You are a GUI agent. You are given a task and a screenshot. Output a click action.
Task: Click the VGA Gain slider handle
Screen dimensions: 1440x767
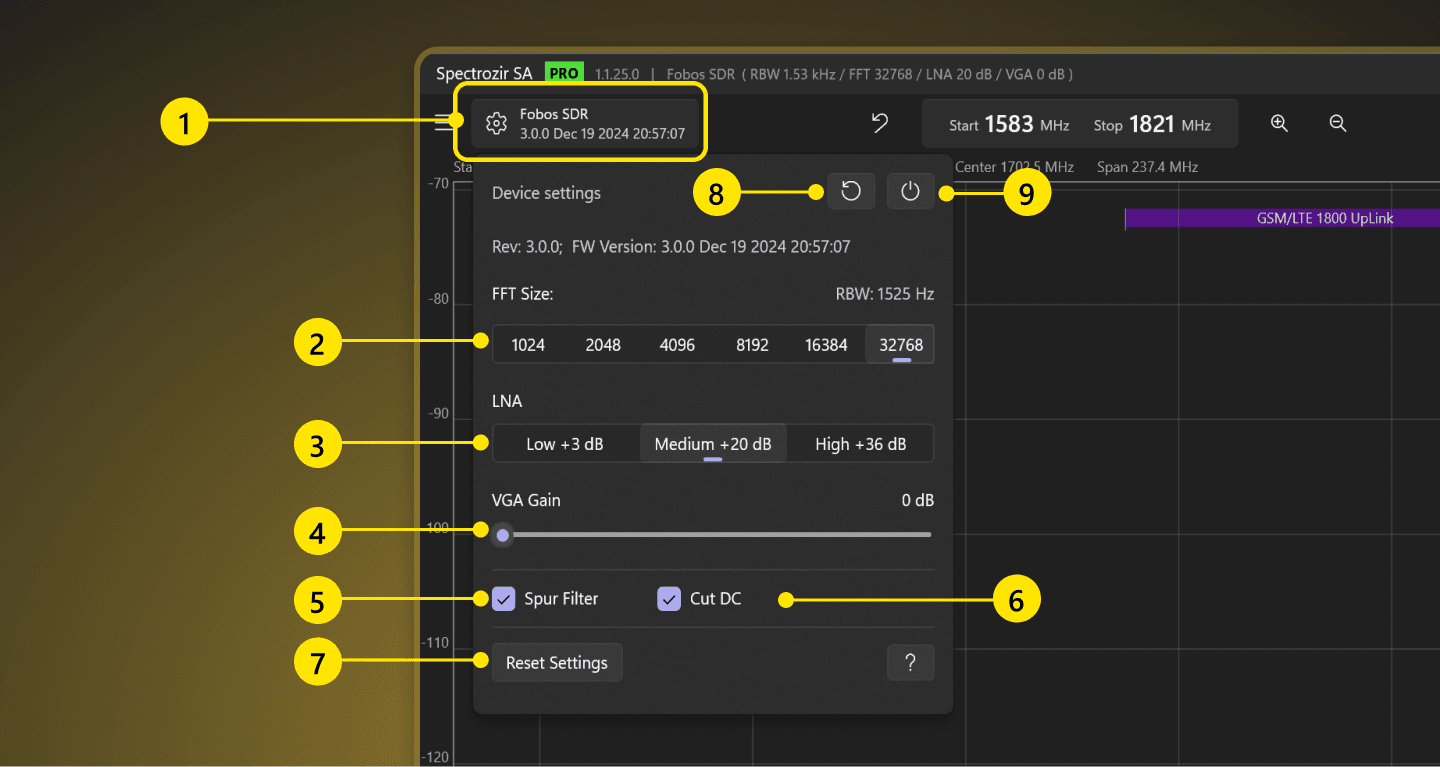click(x=503, y=535)
